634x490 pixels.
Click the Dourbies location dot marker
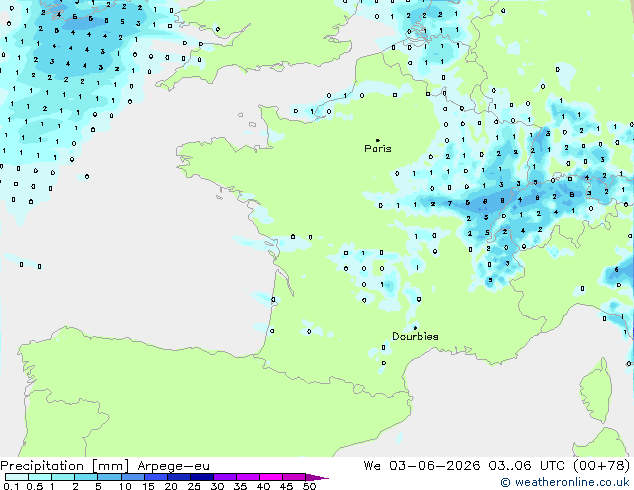click(415, 328)
